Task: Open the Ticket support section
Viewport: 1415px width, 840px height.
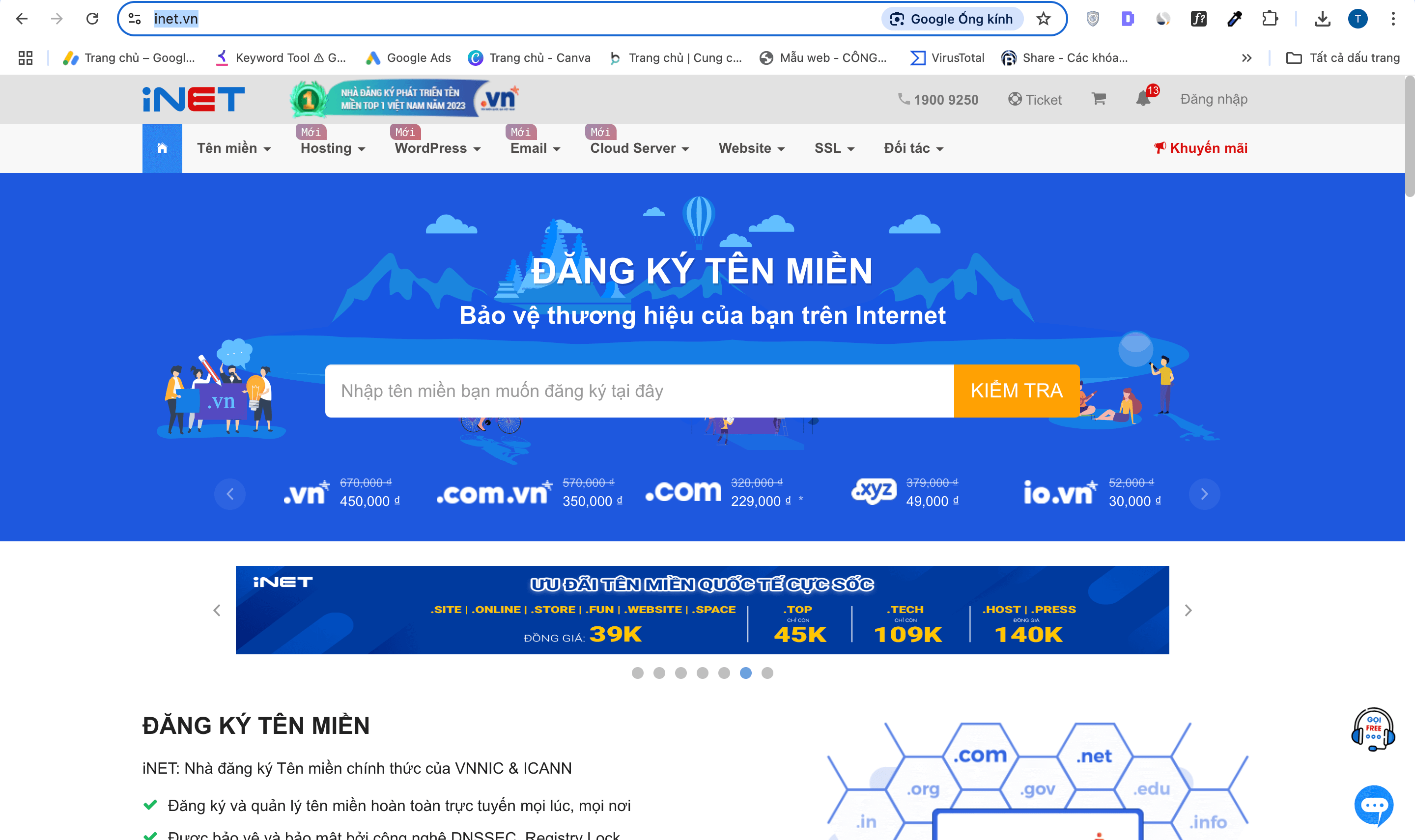Action: point(1035,100)
